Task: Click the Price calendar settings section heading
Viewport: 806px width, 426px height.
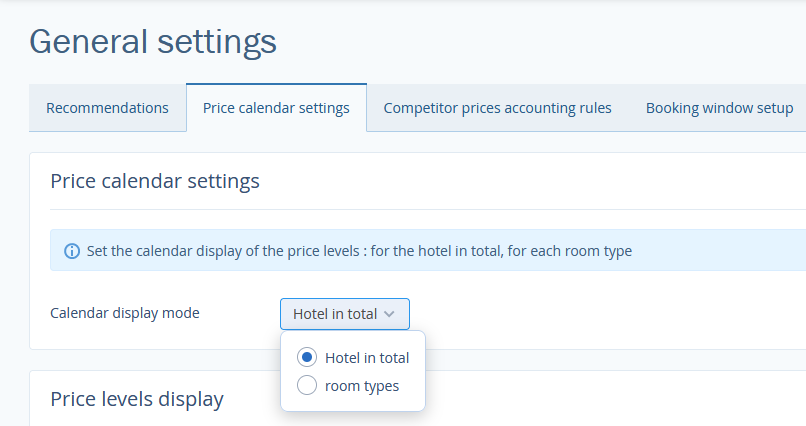Action: [155, 181]
